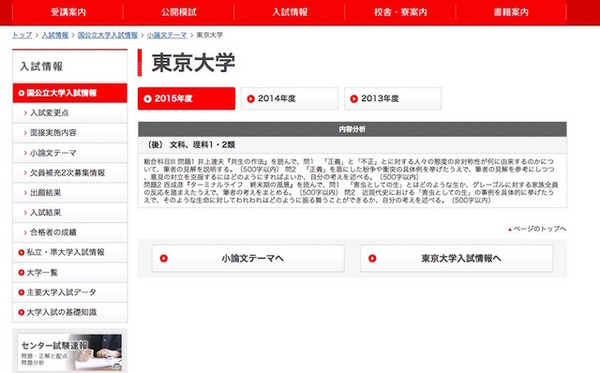
Task: Click the red circle icon beside 主要大学入試データ
Action: click(x=21, y=293)
